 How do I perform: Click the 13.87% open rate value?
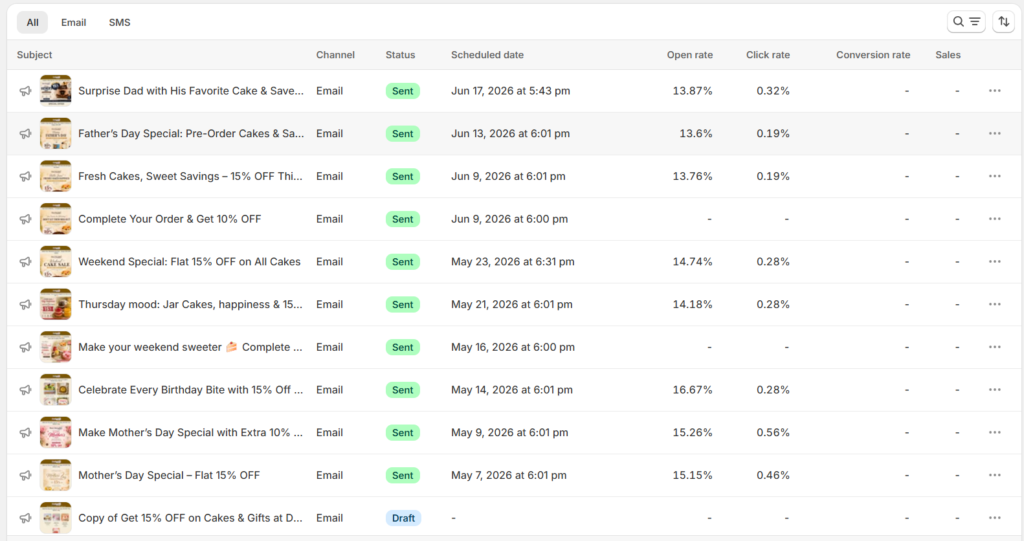[x=692, y=91]
